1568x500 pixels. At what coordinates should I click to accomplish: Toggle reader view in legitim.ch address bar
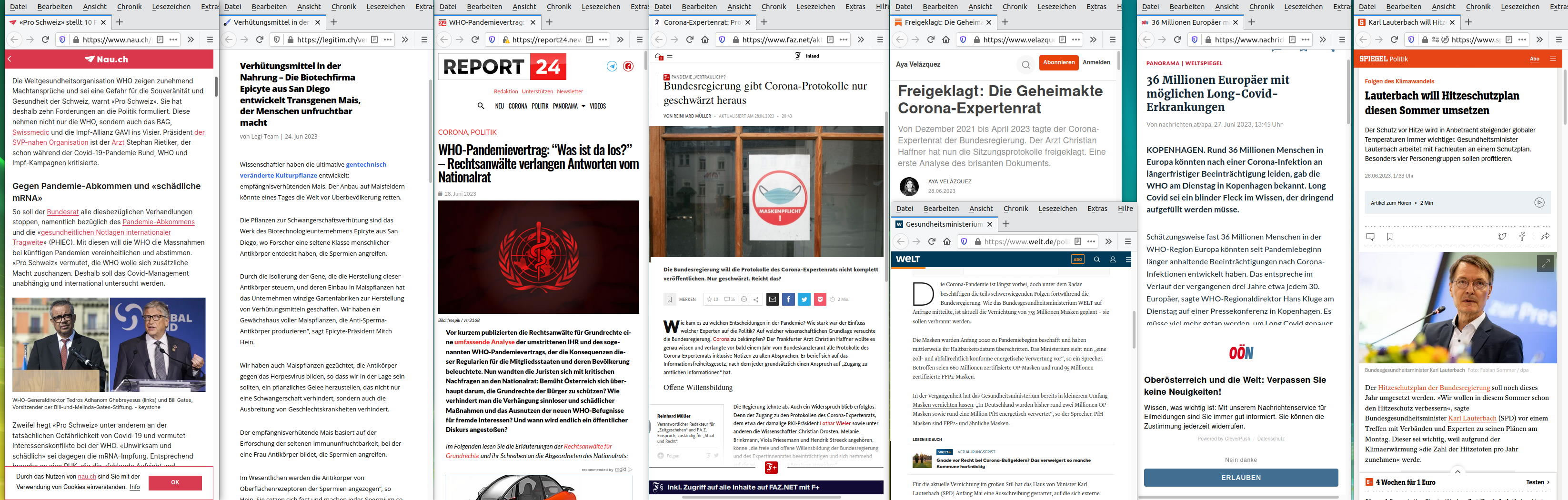pyautogui.click(x=374, y=40)
